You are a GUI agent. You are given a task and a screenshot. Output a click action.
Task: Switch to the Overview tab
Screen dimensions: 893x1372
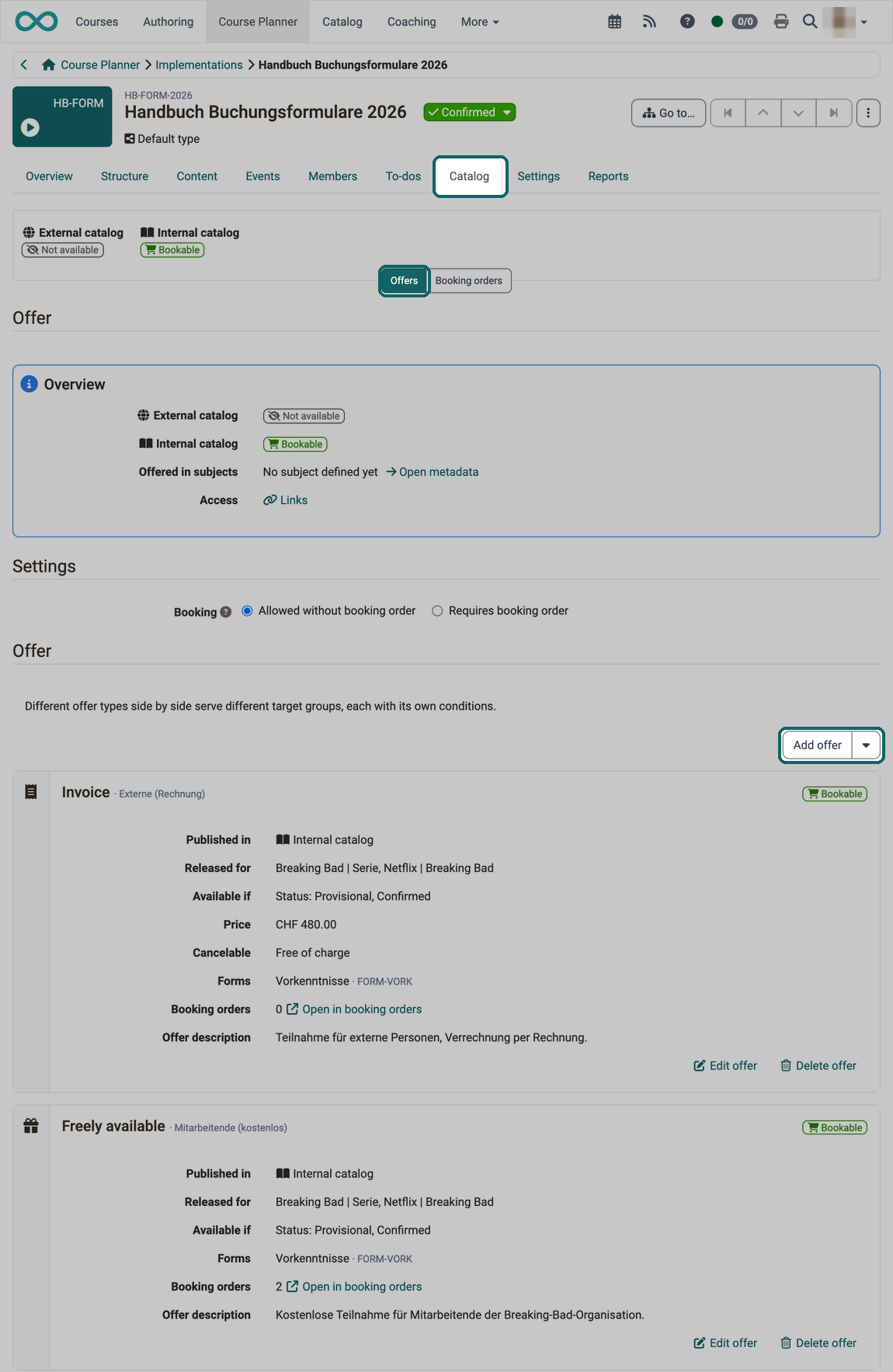coord(49,176)
